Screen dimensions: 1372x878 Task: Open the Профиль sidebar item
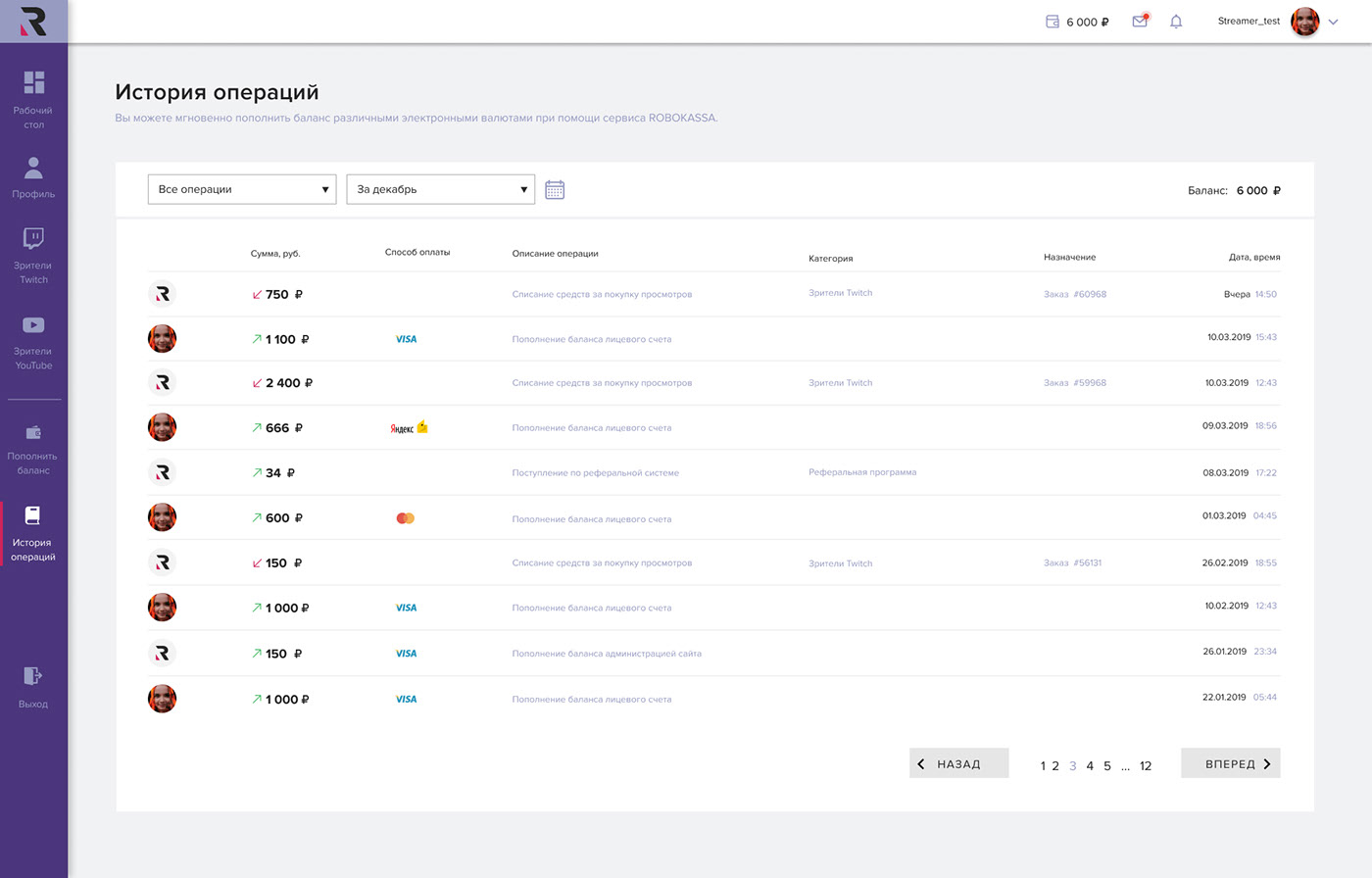click(x=33, y=177)
